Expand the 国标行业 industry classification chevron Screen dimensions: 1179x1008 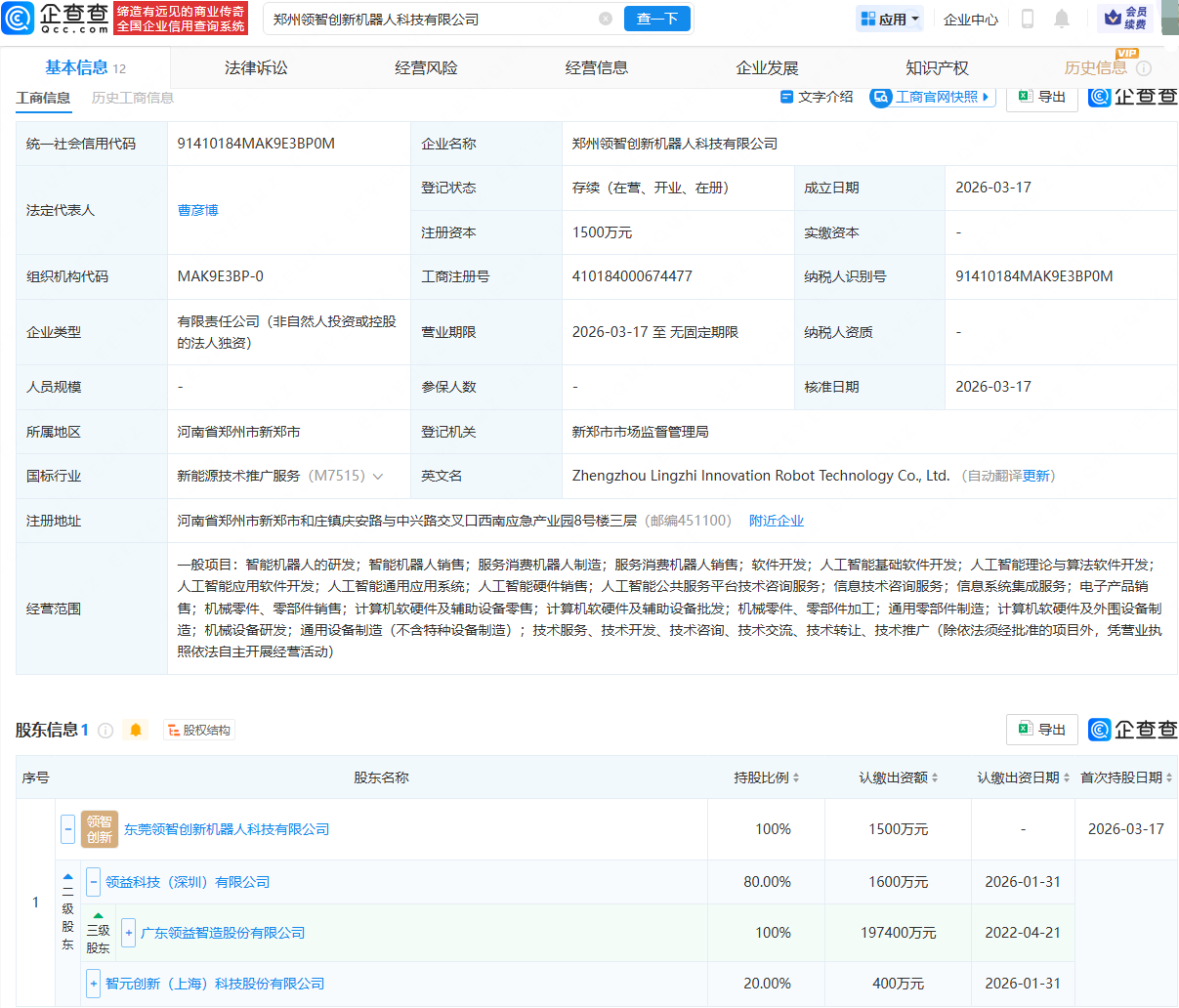[378, 477]
